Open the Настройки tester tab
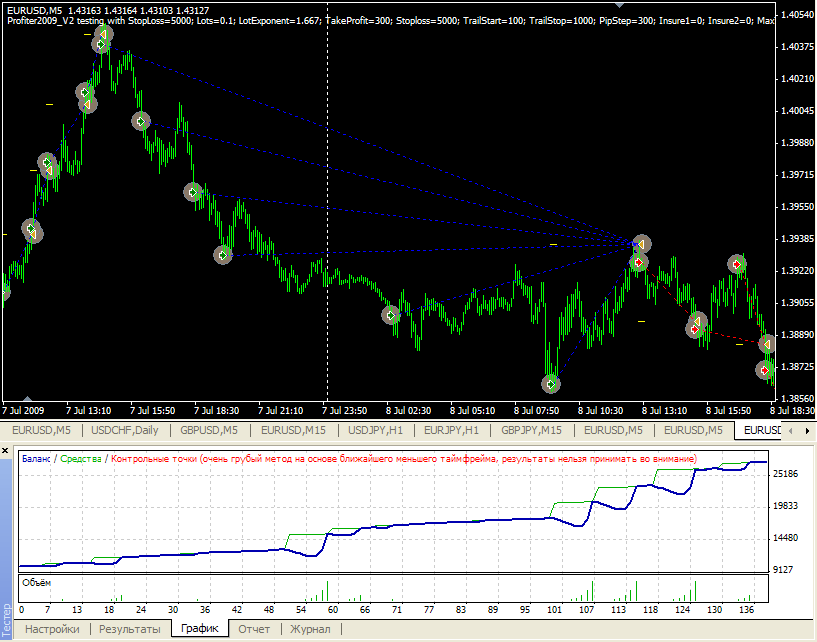The height and width of the screenshot is (642, 817). (53, 629)
